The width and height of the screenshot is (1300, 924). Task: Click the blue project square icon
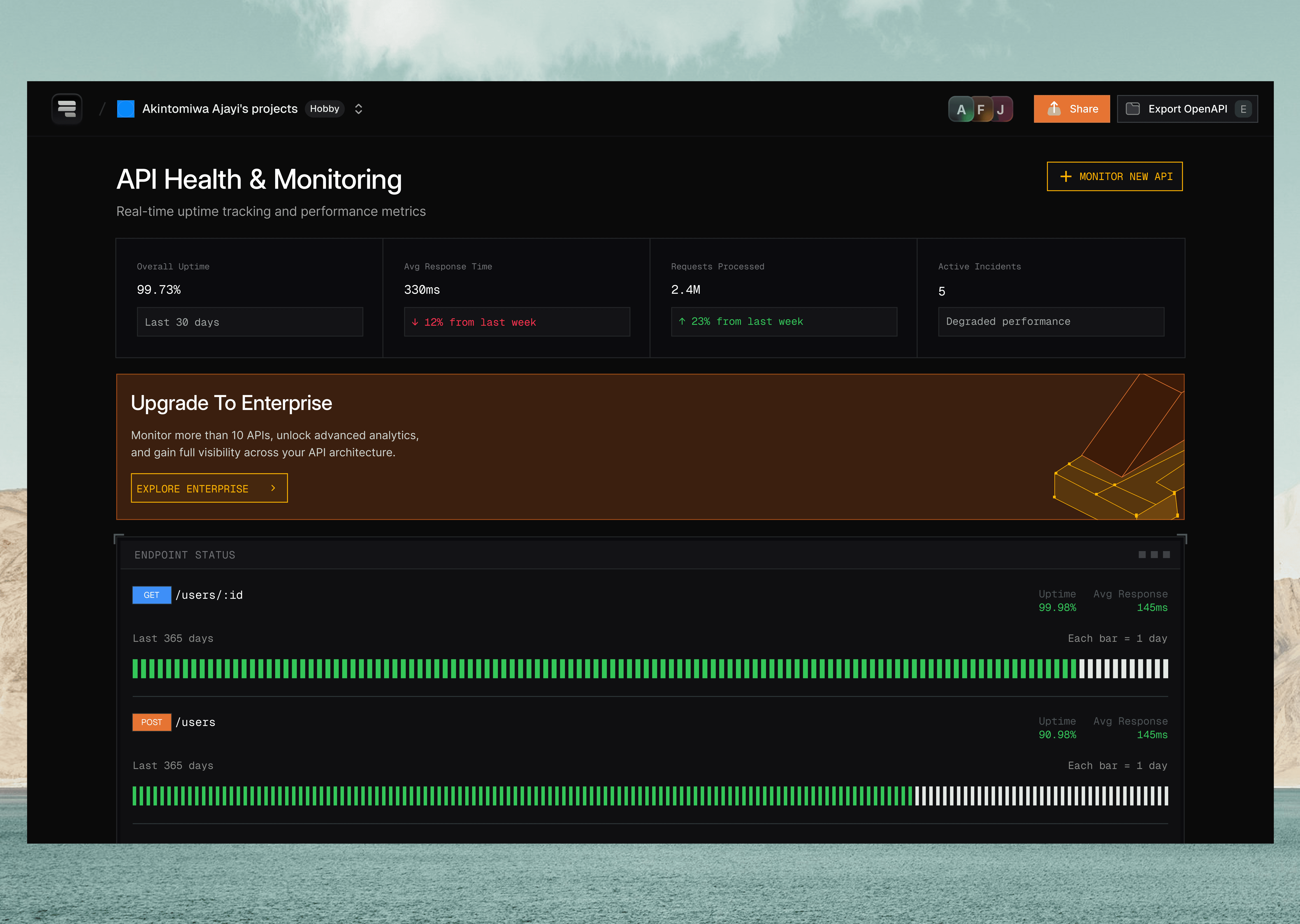[125, 109]
